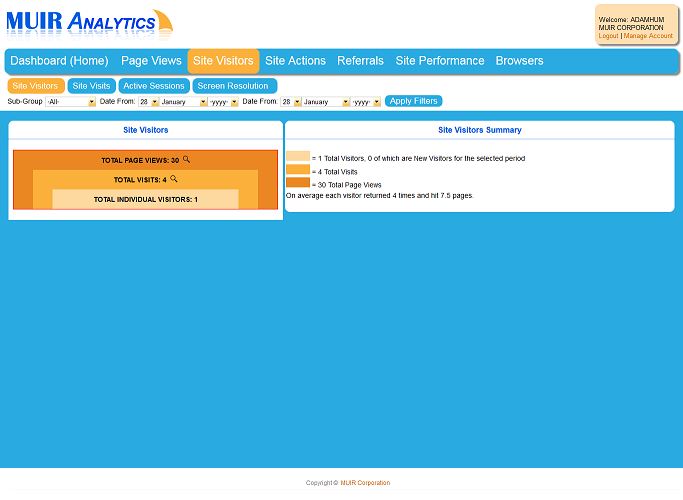The height and width of the screenshot is (500, 683).
Task: Open the second Date From year dropdown
Action: tap(365, 102)
